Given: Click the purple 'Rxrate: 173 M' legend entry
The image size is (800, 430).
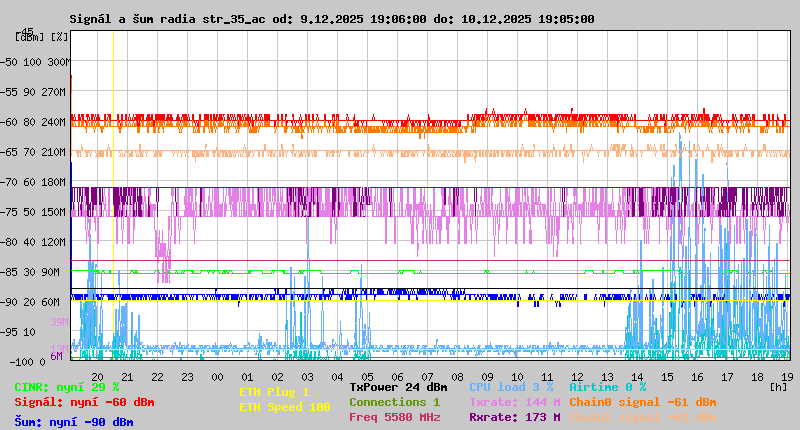Looking at the screenshot, I should click(514, 417).
